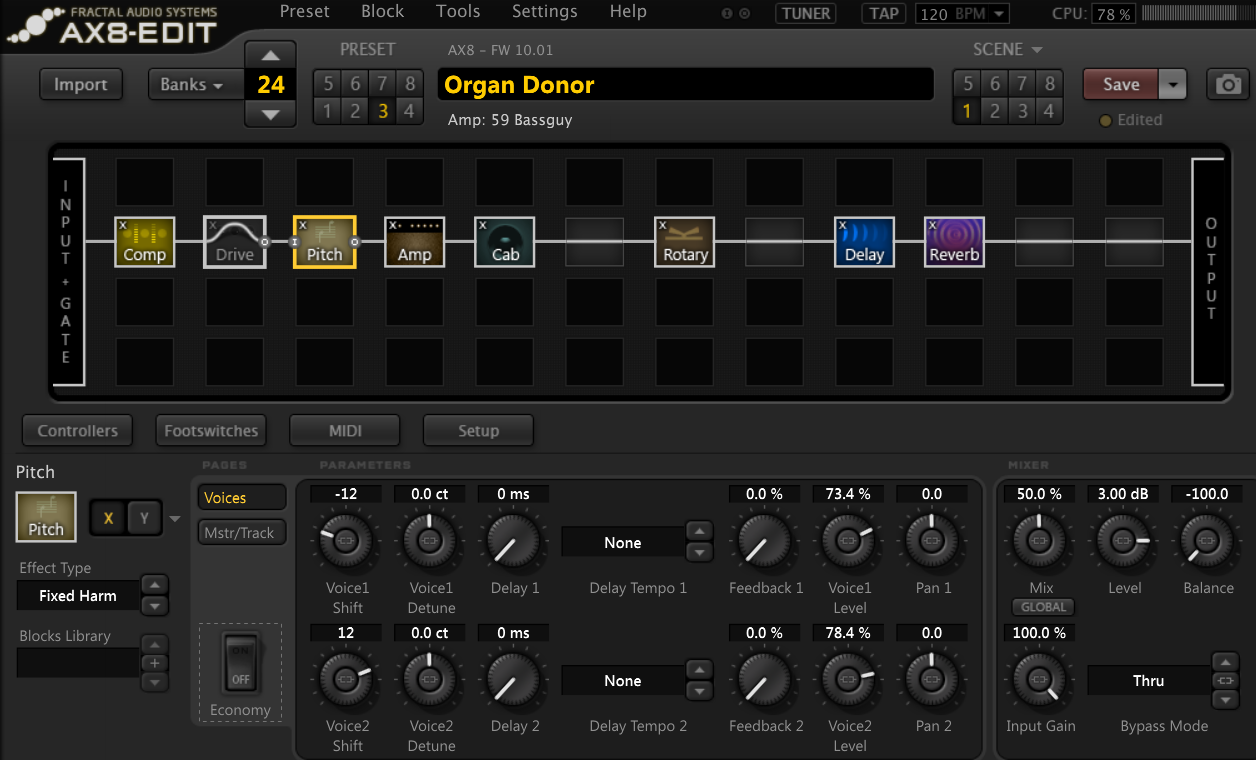Open the SCENE dropdown
Viewport: 1256px width, 760px height.
tap(1008, 49)
